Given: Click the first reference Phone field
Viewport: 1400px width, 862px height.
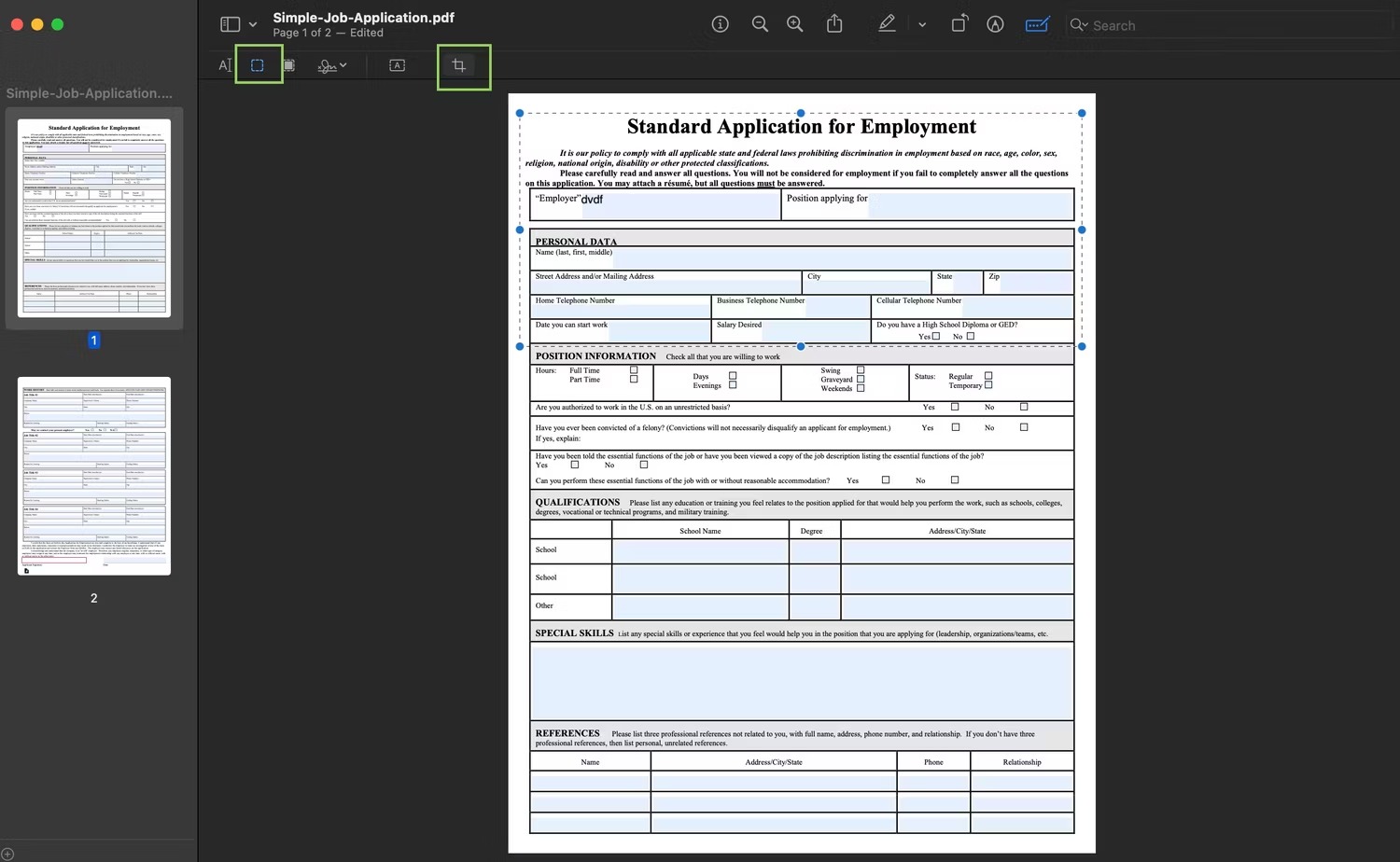Looking at the screenshot, I should 933,782.
